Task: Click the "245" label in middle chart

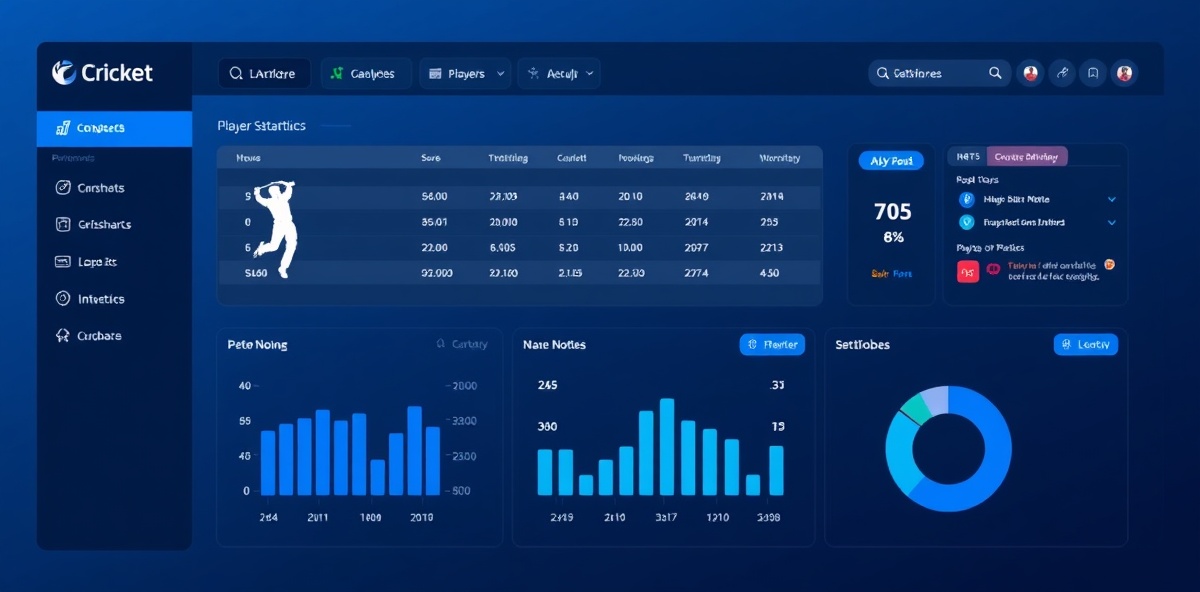Action: click(547, 385)
